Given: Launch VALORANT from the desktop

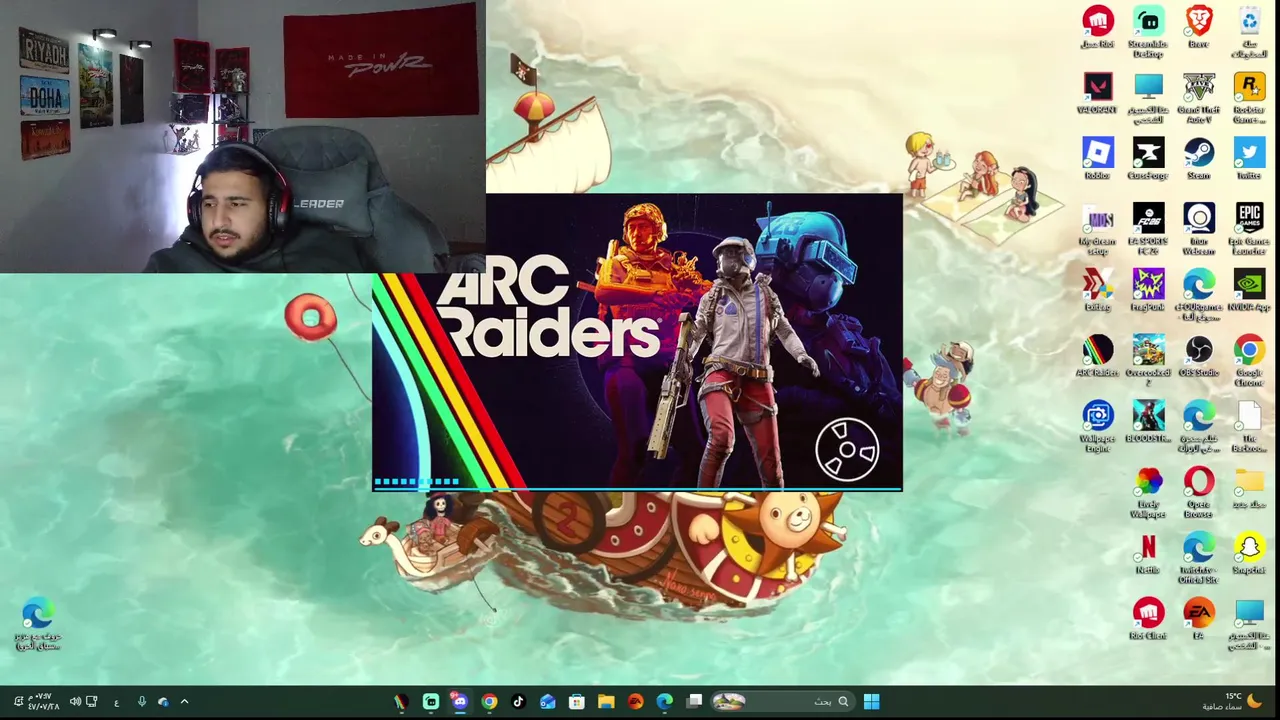Looking at the screenshot, I should click(x=1097, y=94).
